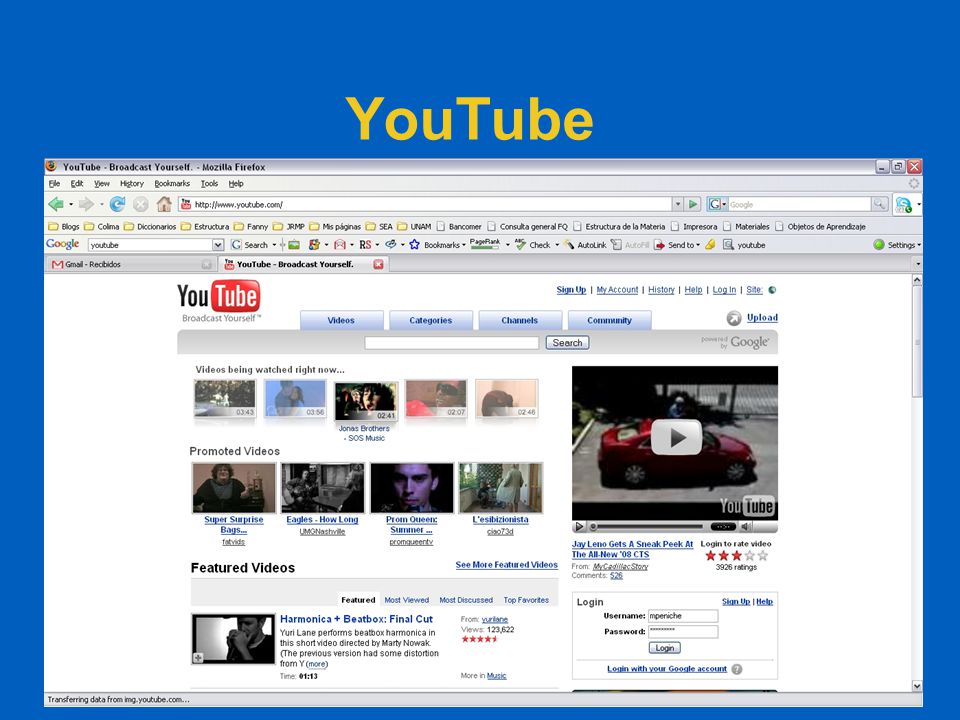The width and height of the screenshot is (960, 720).
Task: Click the RS feed toolbar icon
Action: tap(366, 245)
